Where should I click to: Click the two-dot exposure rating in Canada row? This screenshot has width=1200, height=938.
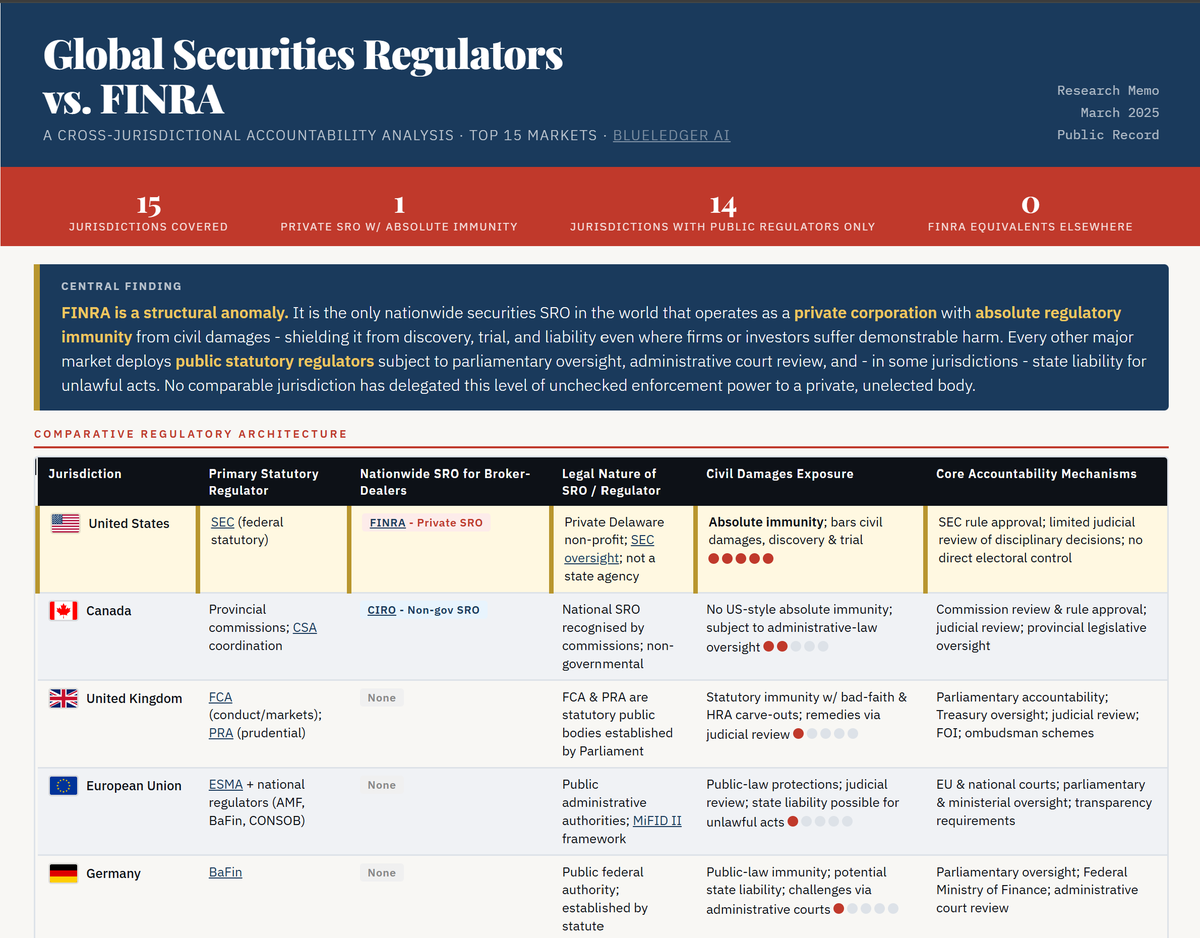pyautogui.click(x=796, y=647)
